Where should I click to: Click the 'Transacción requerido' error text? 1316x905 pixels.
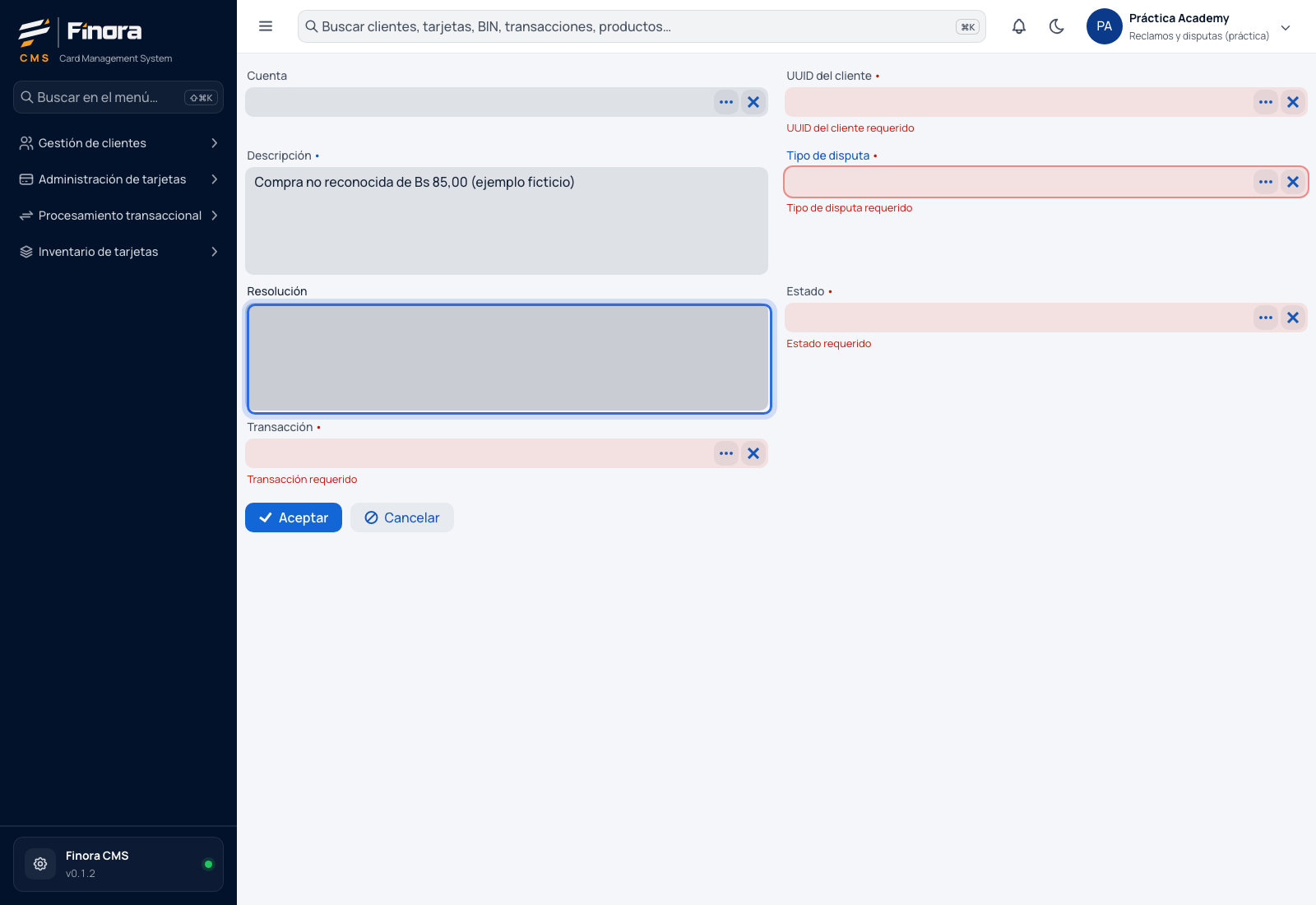(x=302, y=480)
